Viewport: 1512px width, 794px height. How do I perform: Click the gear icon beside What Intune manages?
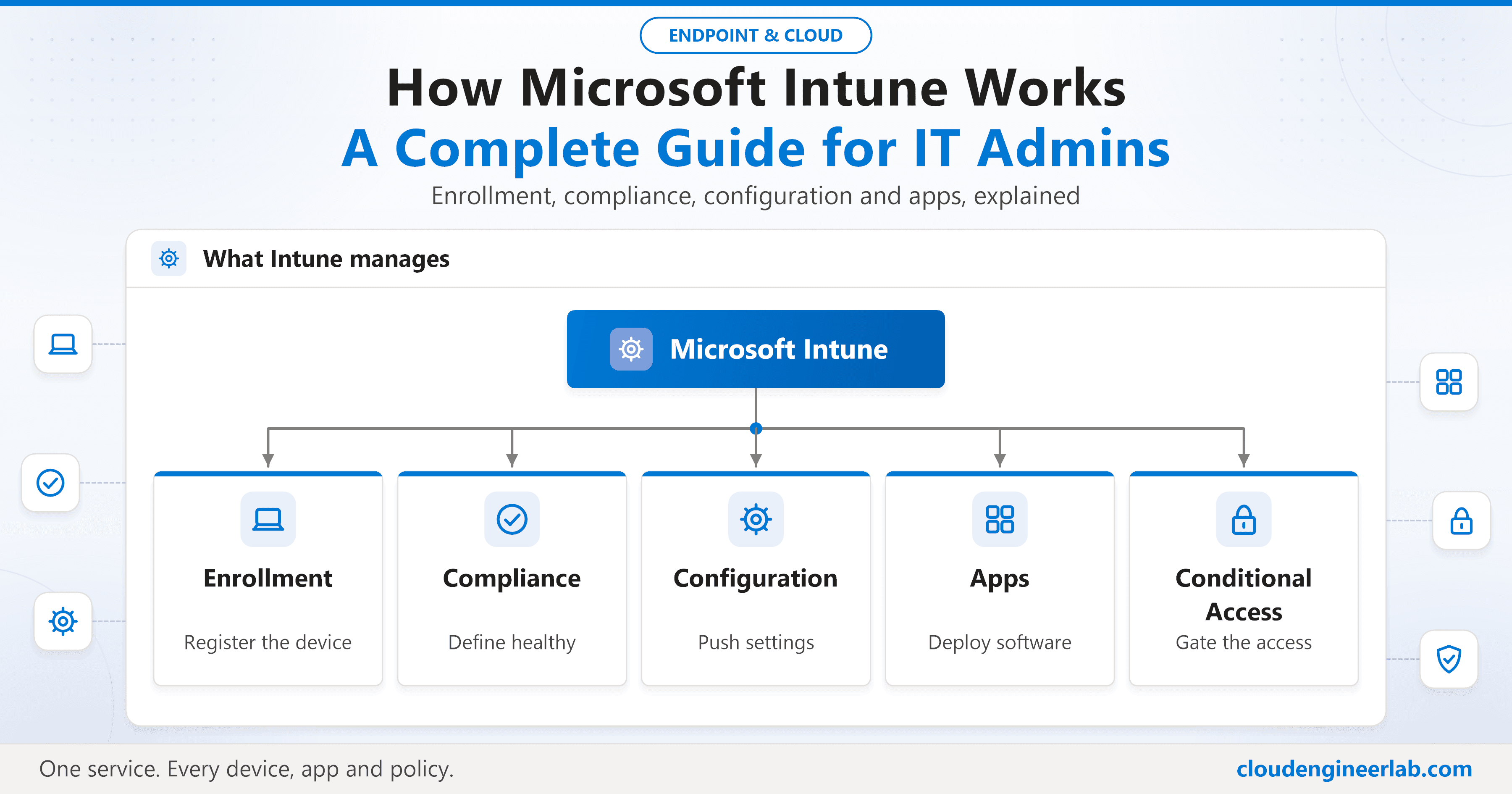coord(168,258)
